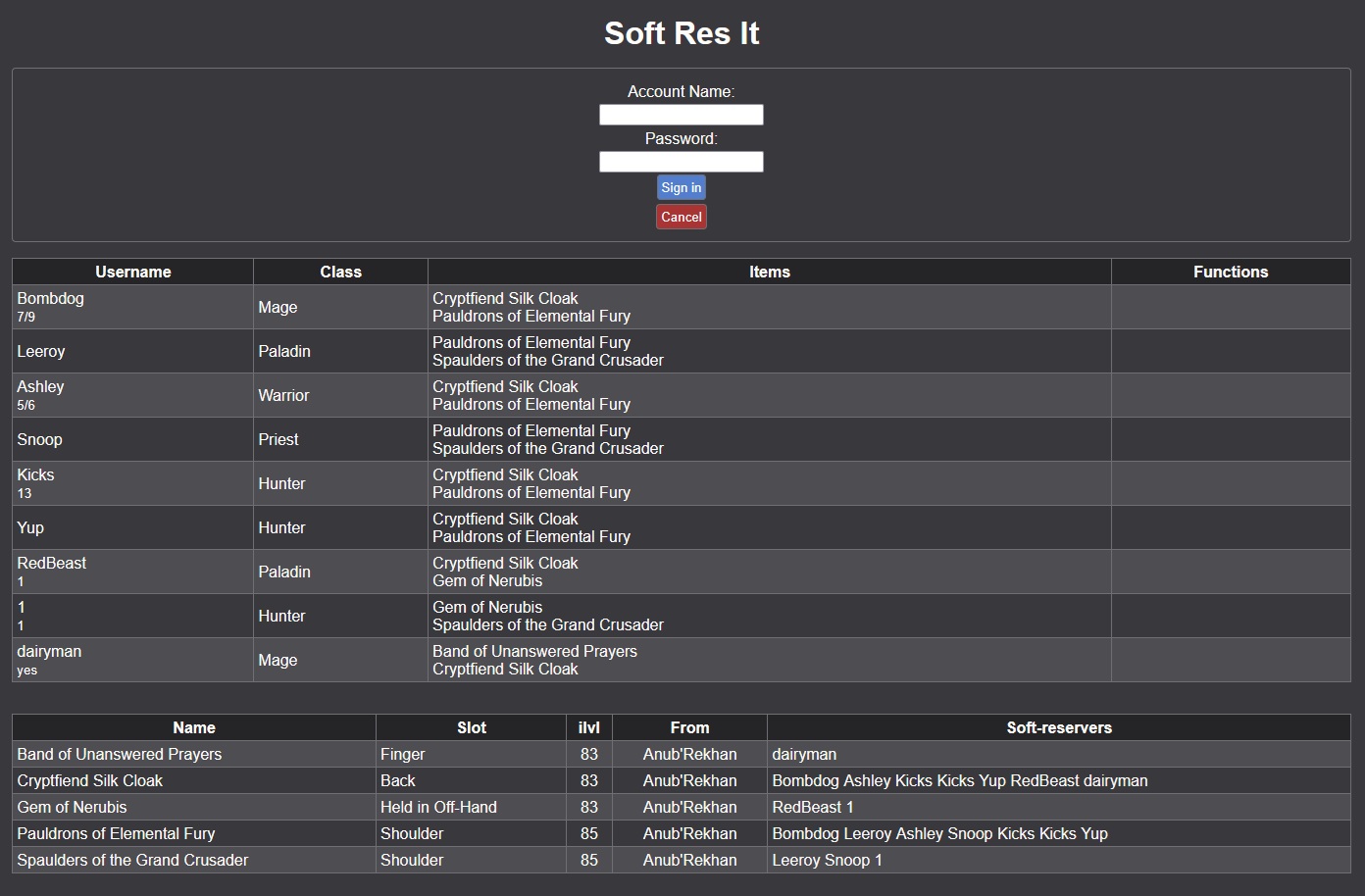Click the Functions column header
The height and width of the screenshot is (896, 1365).
[x=1230, y=272]
